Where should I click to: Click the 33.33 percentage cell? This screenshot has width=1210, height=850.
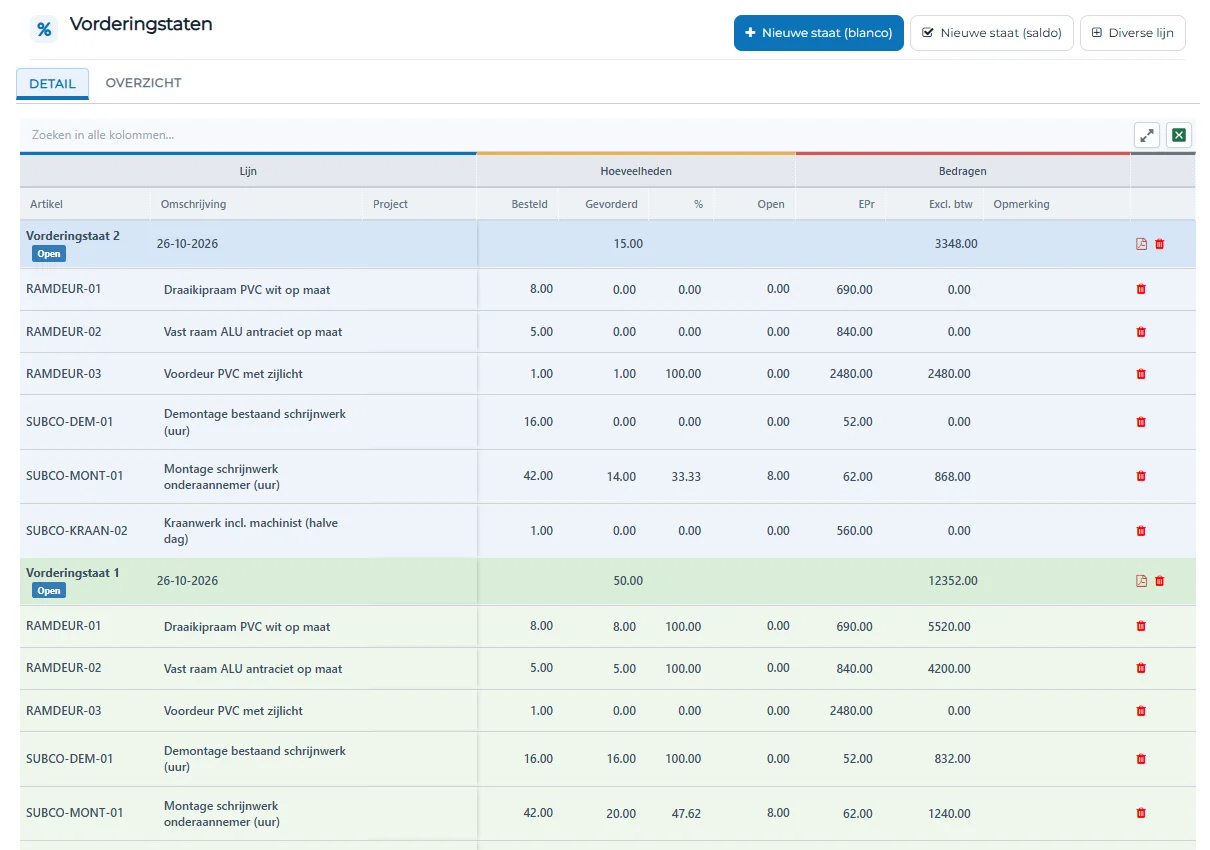click(686, 477)
